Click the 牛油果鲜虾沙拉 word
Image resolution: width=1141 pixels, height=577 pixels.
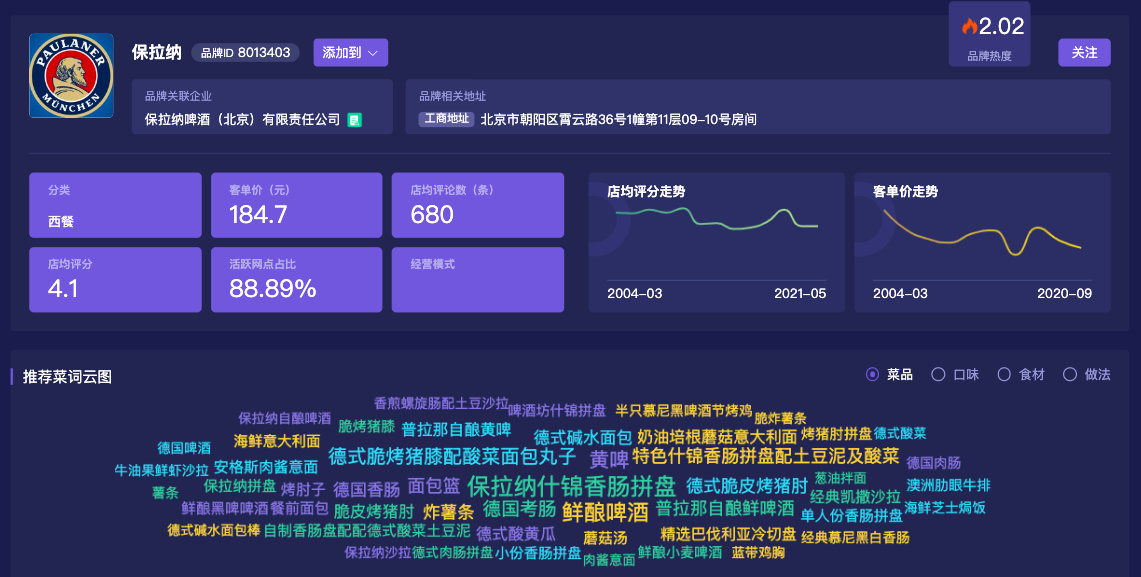pos(162,470)
